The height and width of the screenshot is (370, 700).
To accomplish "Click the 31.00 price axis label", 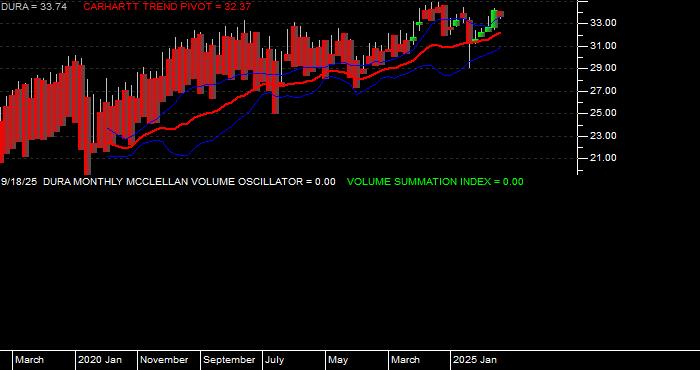I will (603, 46).
